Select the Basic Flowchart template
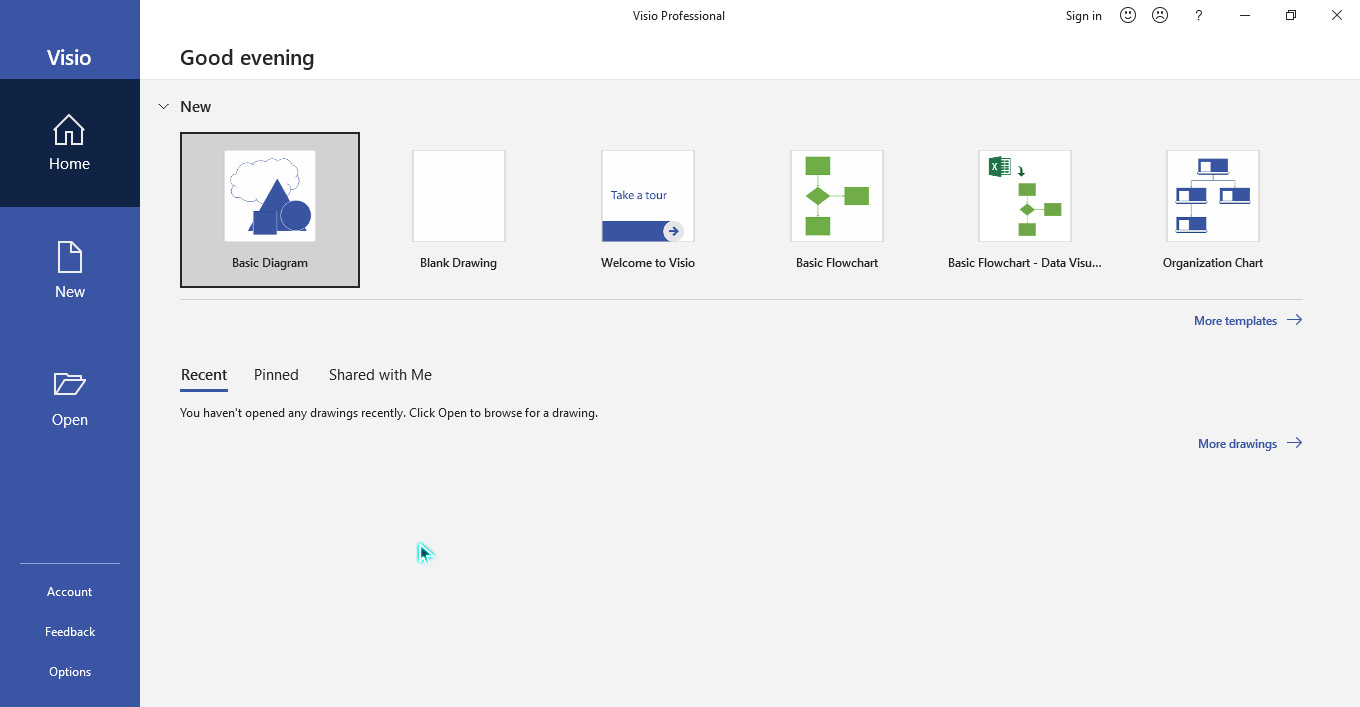The height and width of the screenshot is (707, 1360). (x=837, y=210)
